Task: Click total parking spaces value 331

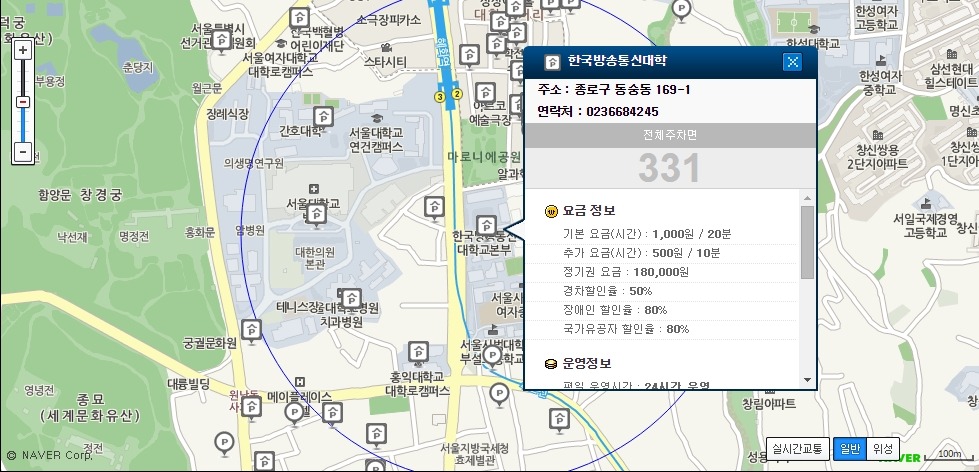Action: click(x=669, y=169)
